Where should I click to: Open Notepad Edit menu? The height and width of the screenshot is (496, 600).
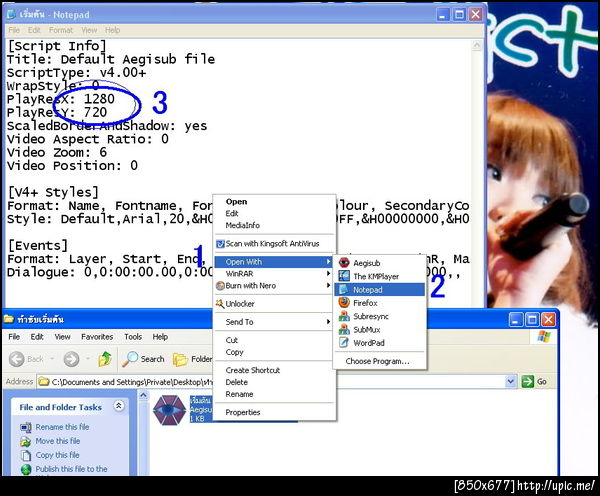pos(34,30)
